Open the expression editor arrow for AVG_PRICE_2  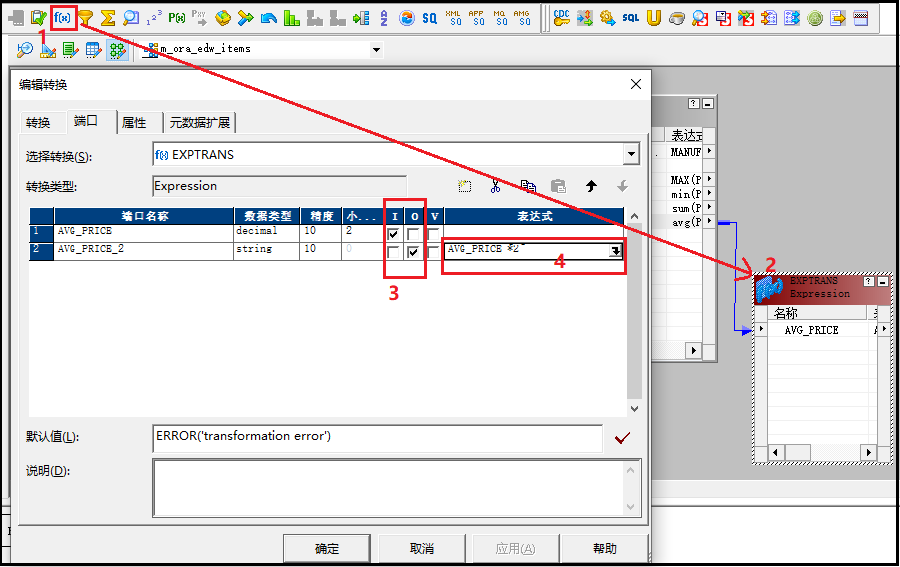(x=615, y=251)
